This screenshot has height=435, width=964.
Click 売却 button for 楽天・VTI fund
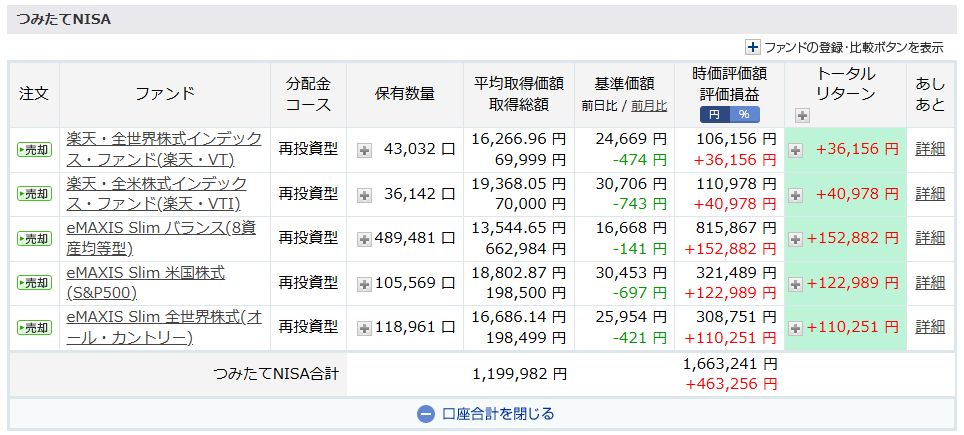(34, 194)
